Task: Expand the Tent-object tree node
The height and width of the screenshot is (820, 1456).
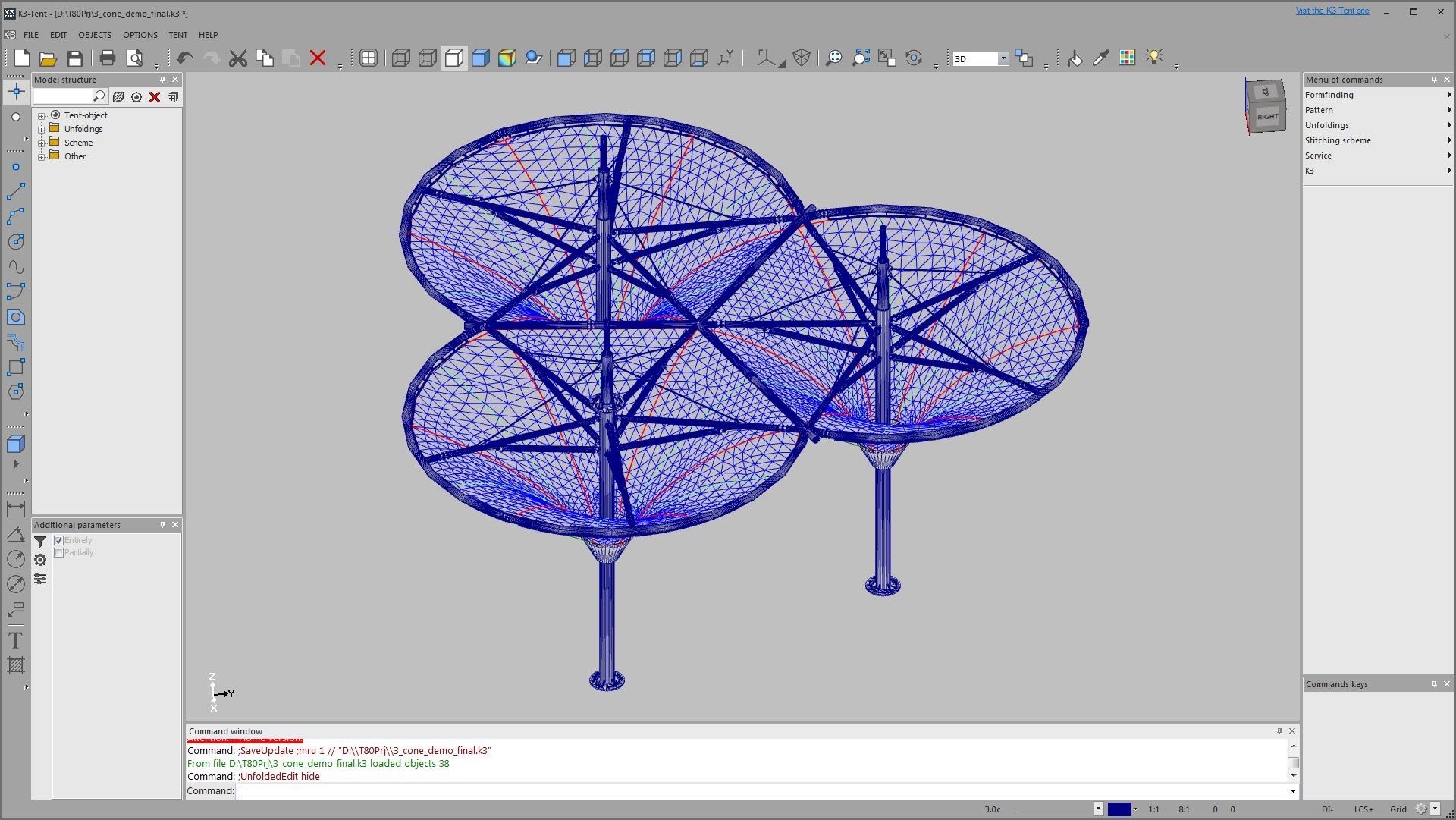Action: [x=42, y=116]
